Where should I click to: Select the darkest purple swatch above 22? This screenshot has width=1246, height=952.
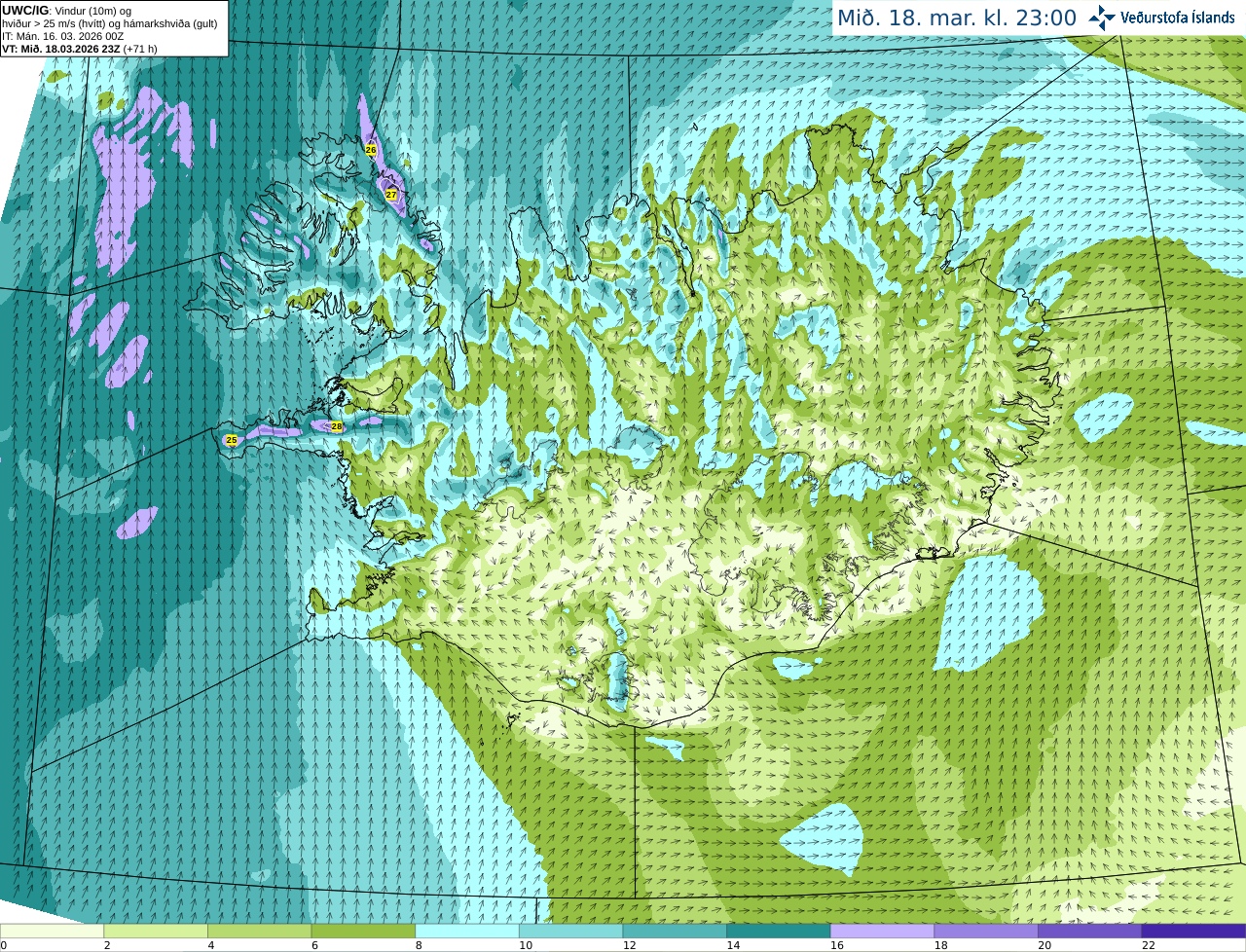click(x=1193, y=931)
